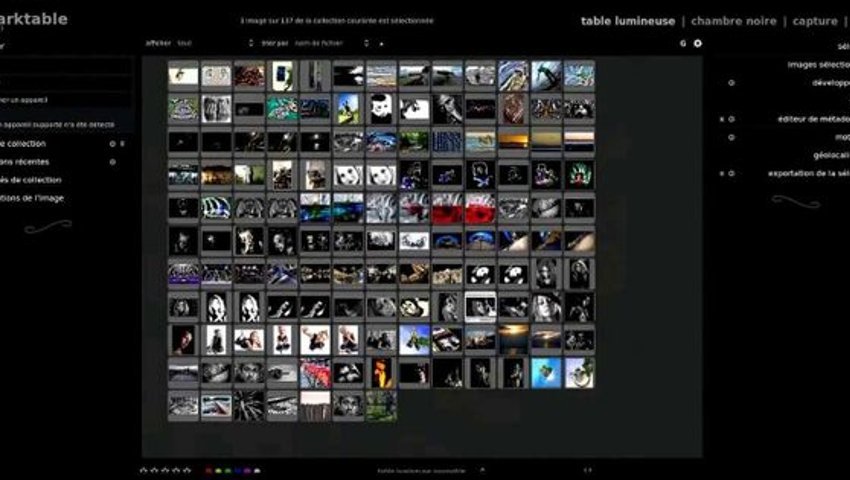Apply a one-star rating
850x480 pixels.
[x=144, y=471]
